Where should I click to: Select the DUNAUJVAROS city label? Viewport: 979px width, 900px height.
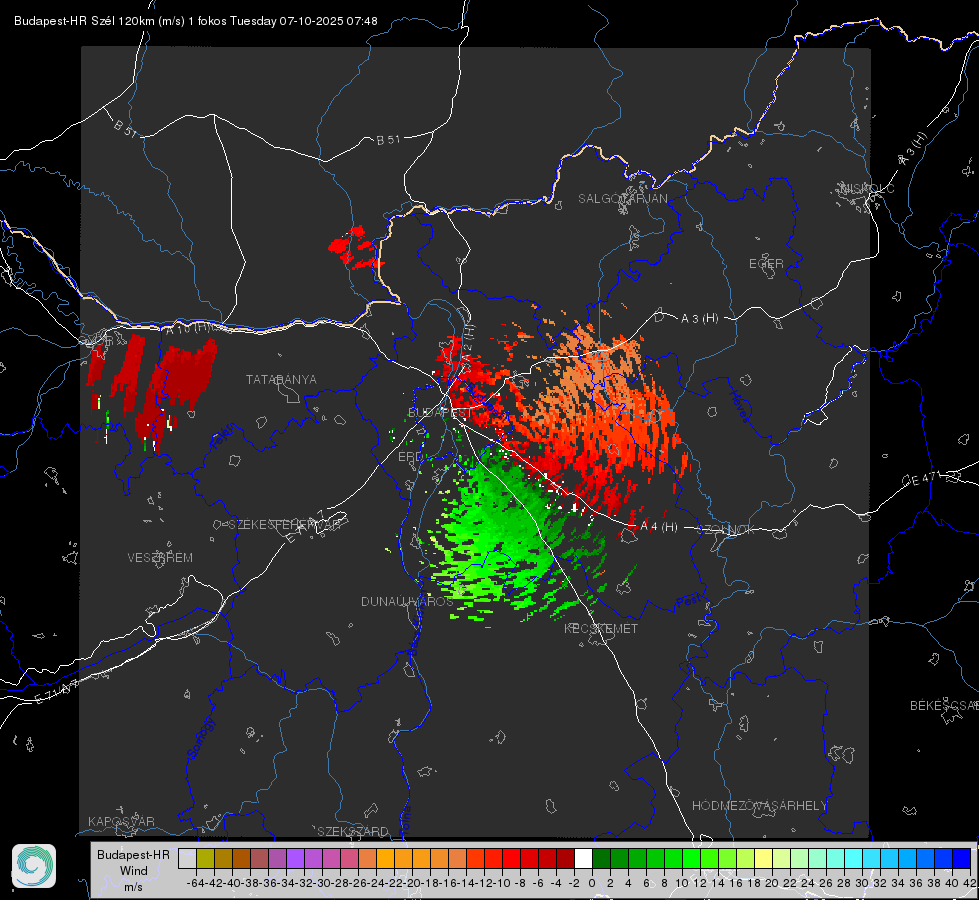tap(407, 601)
